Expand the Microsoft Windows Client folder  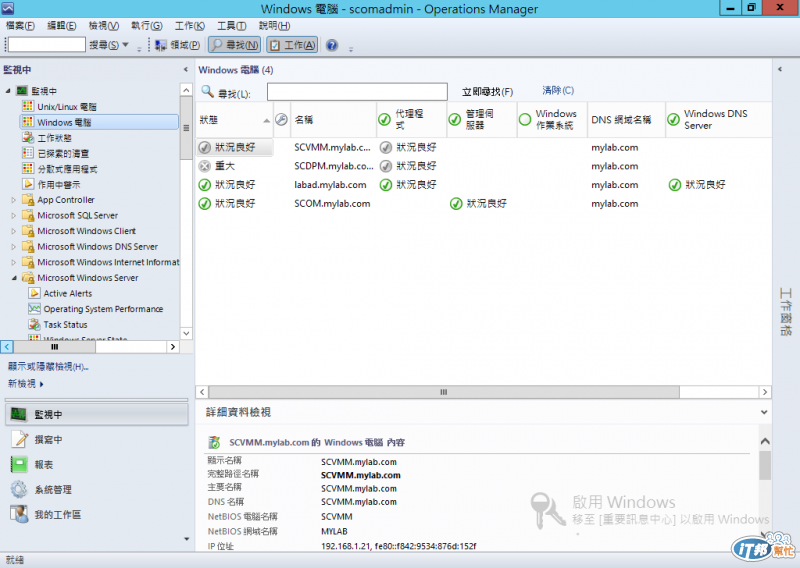(x=14, y=231)
